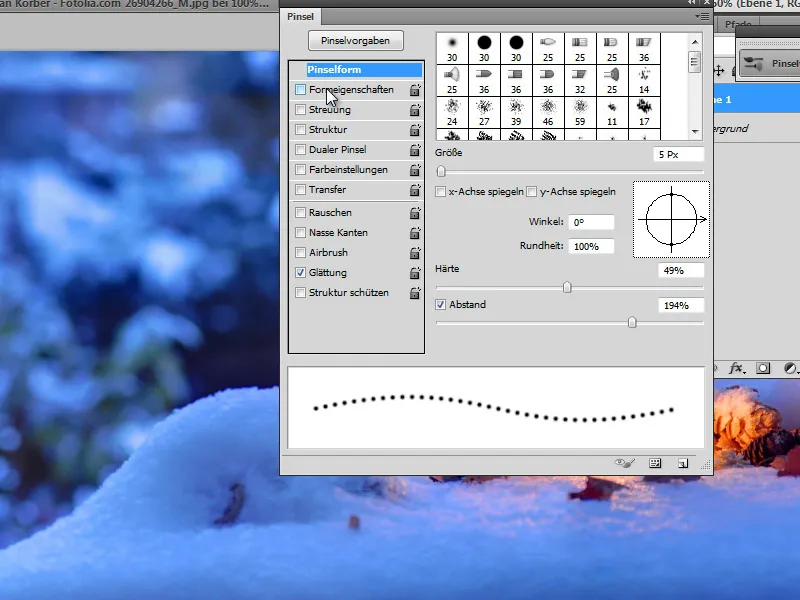Click the Härte slider handle
The image size is (800, 600).
coord(567,287)
